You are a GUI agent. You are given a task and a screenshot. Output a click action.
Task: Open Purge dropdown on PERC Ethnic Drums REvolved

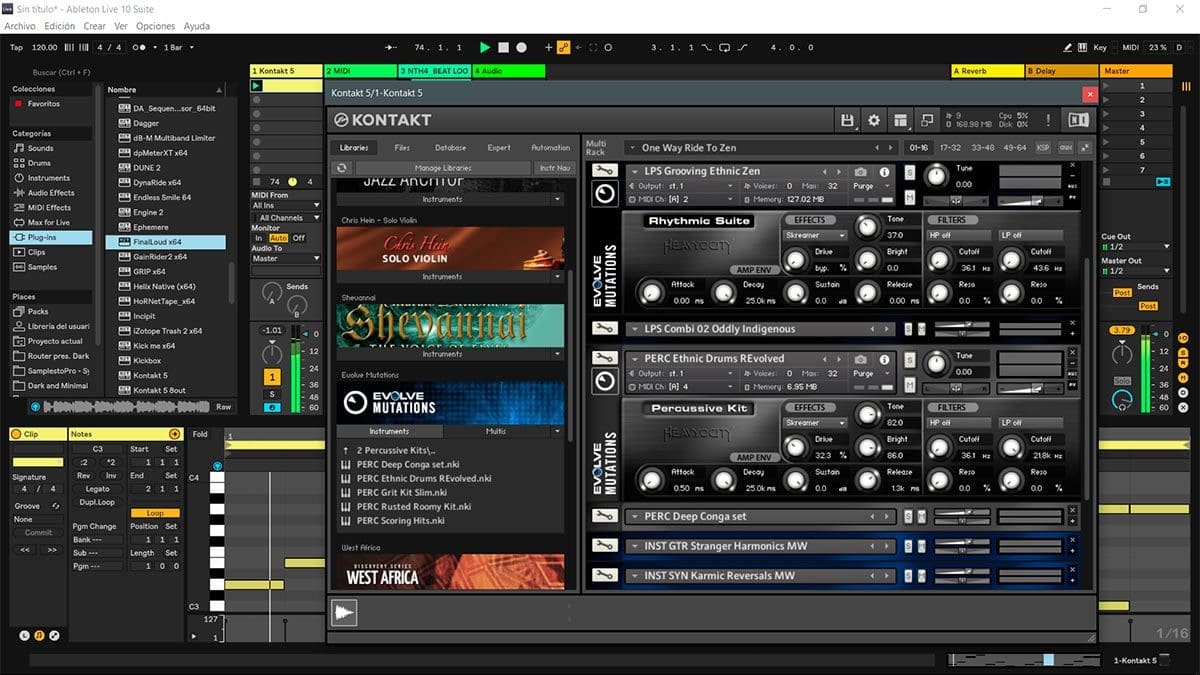868,373
